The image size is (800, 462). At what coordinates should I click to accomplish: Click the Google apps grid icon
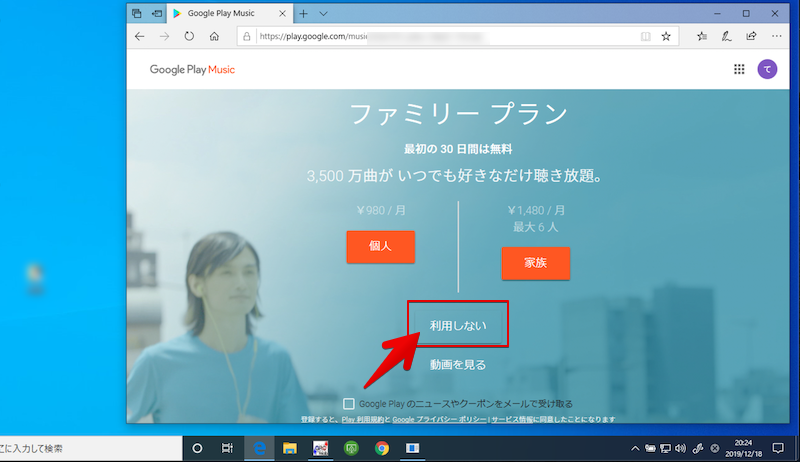click(x=739, y=69)
